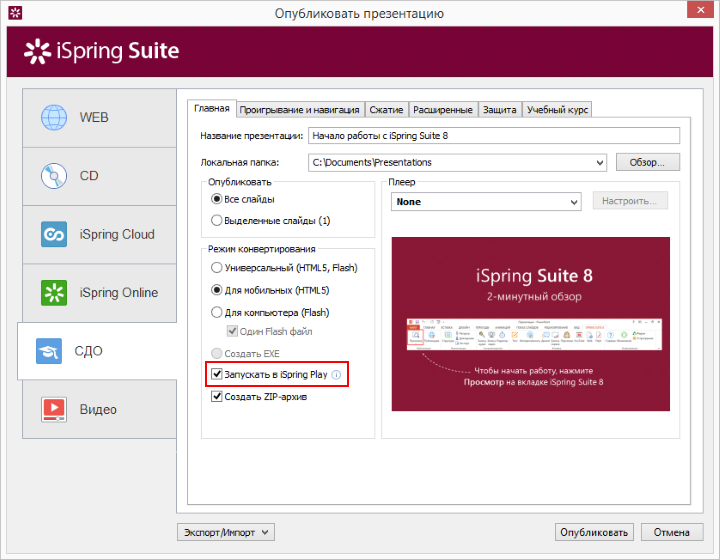Select the Все слайды radio button
Viewport: 720px width, 560px height.
[216, 199]
